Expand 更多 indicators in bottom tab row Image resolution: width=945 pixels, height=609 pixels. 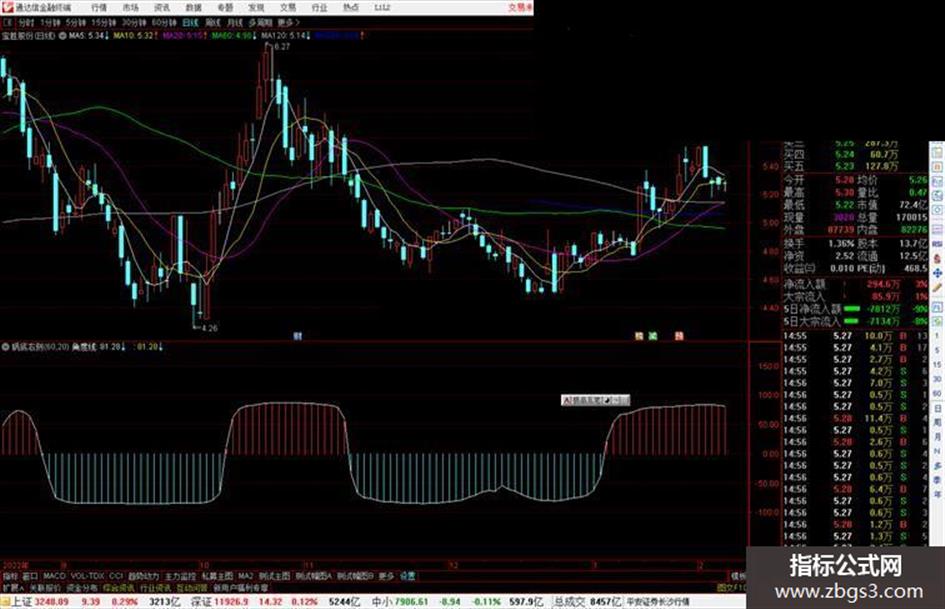tap(386, 576)
